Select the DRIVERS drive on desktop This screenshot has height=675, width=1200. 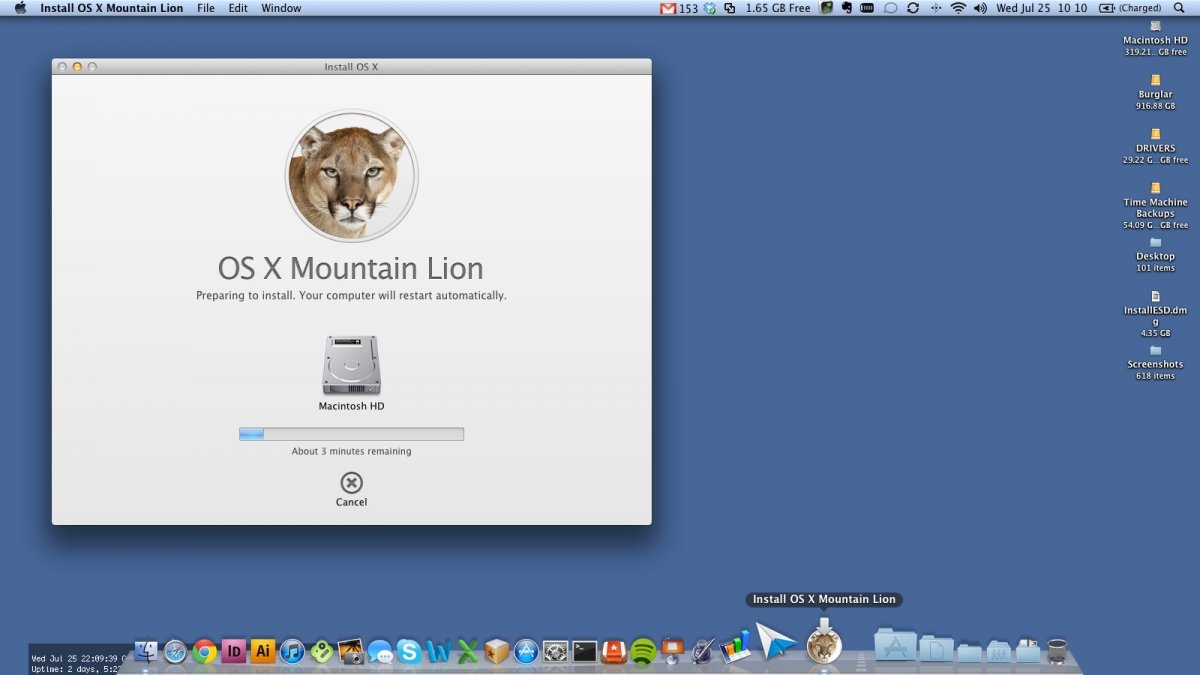pyautogui.click(x=1155, y=146)
